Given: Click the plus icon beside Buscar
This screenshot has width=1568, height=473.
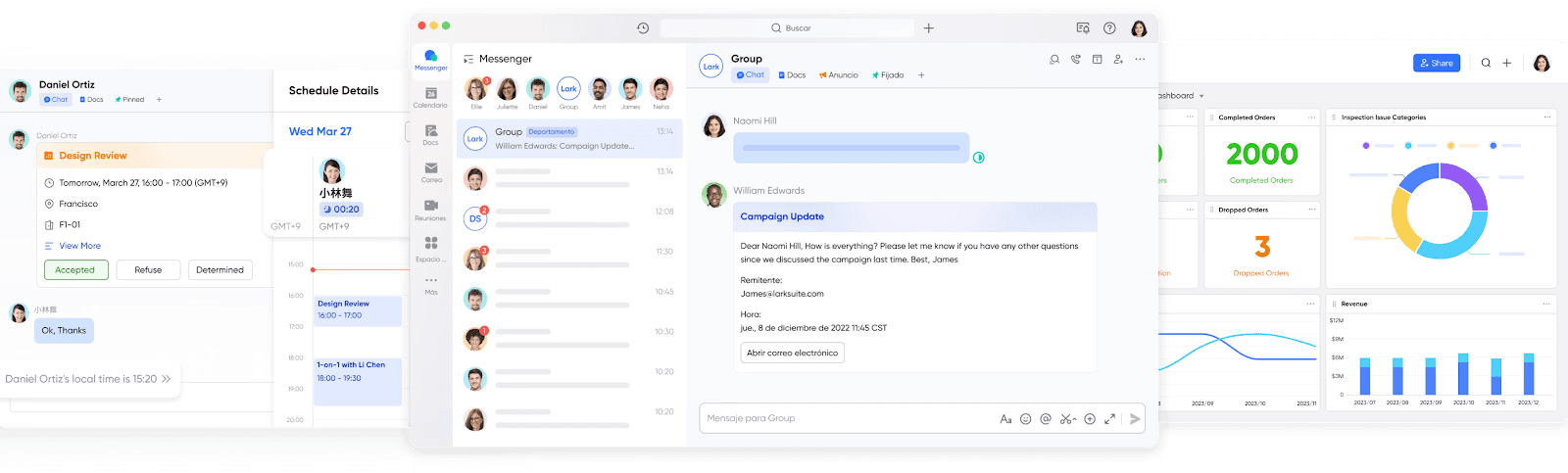Looking at the screenshot, I should coord(929,28).
